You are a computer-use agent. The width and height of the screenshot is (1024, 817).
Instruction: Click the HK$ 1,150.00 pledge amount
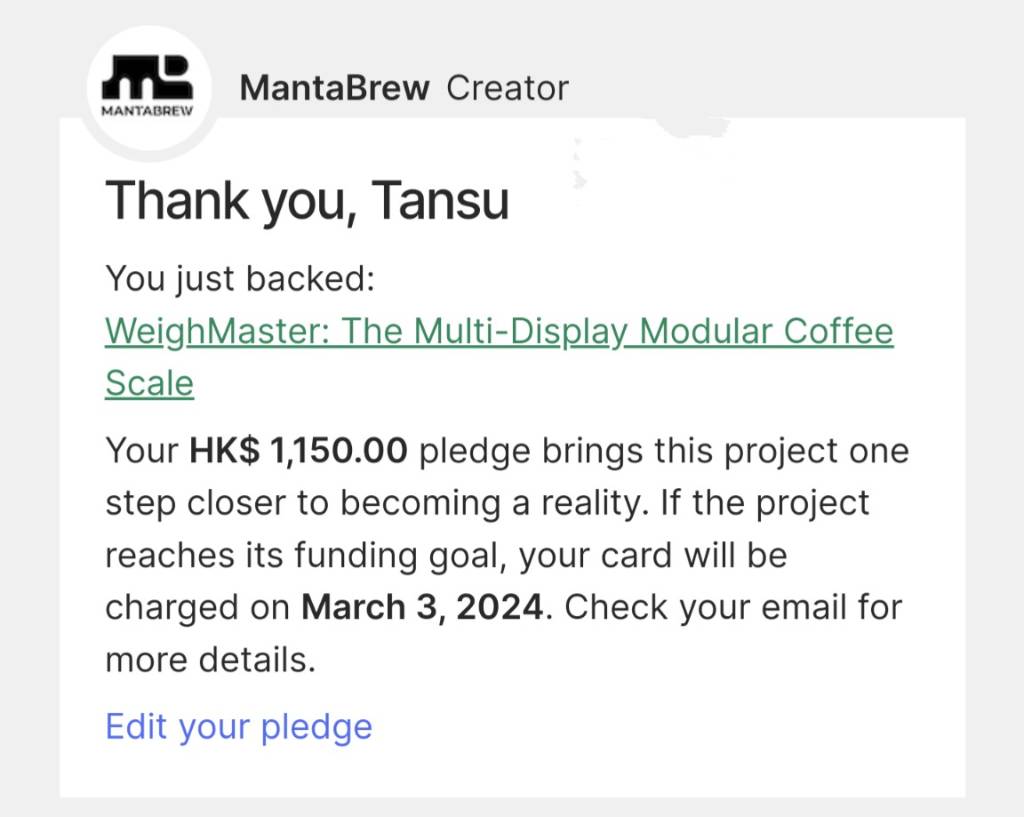coord(298,451)
